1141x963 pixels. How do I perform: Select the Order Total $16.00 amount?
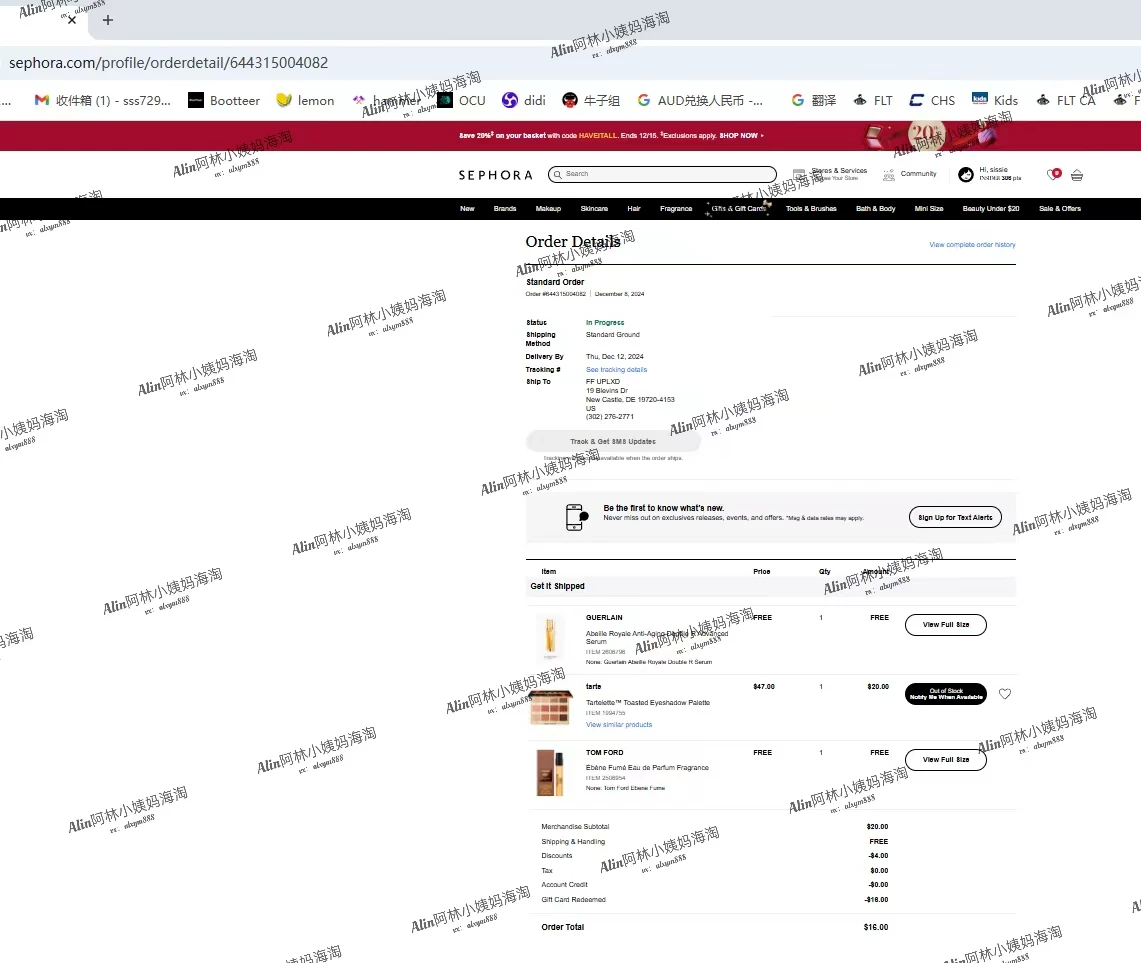pos(875,927)
